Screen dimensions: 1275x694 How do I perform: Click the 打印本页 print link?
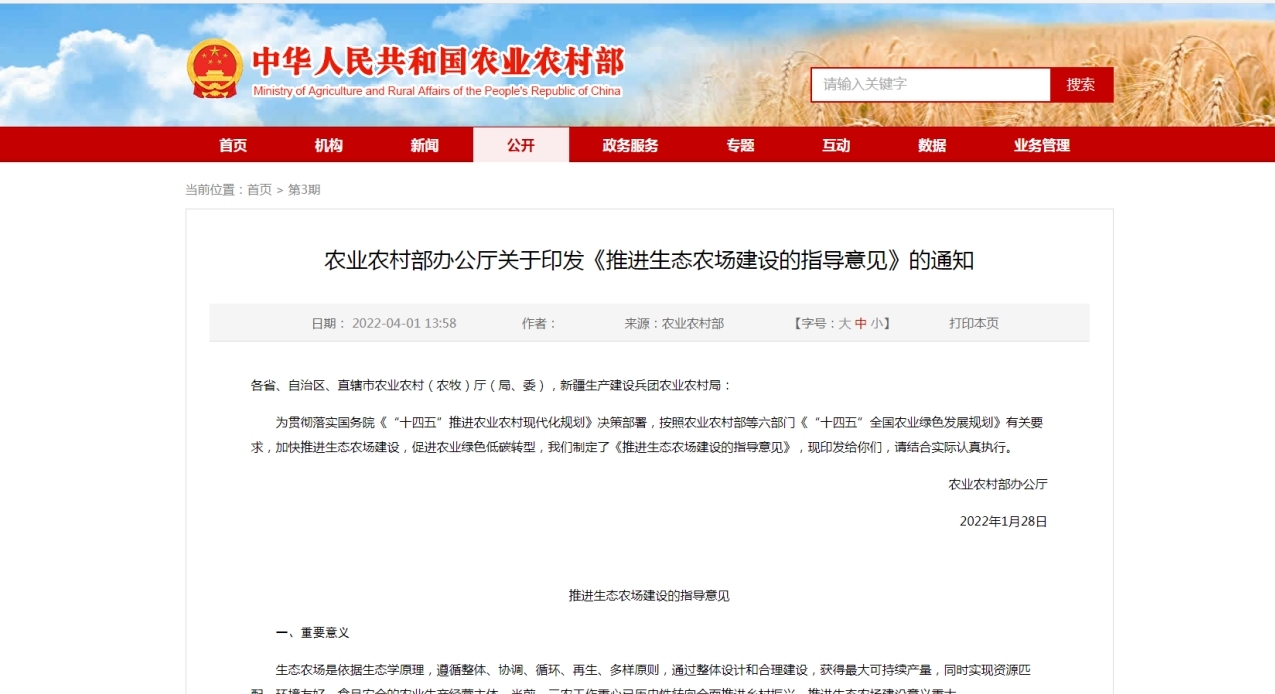coord(975,323)
